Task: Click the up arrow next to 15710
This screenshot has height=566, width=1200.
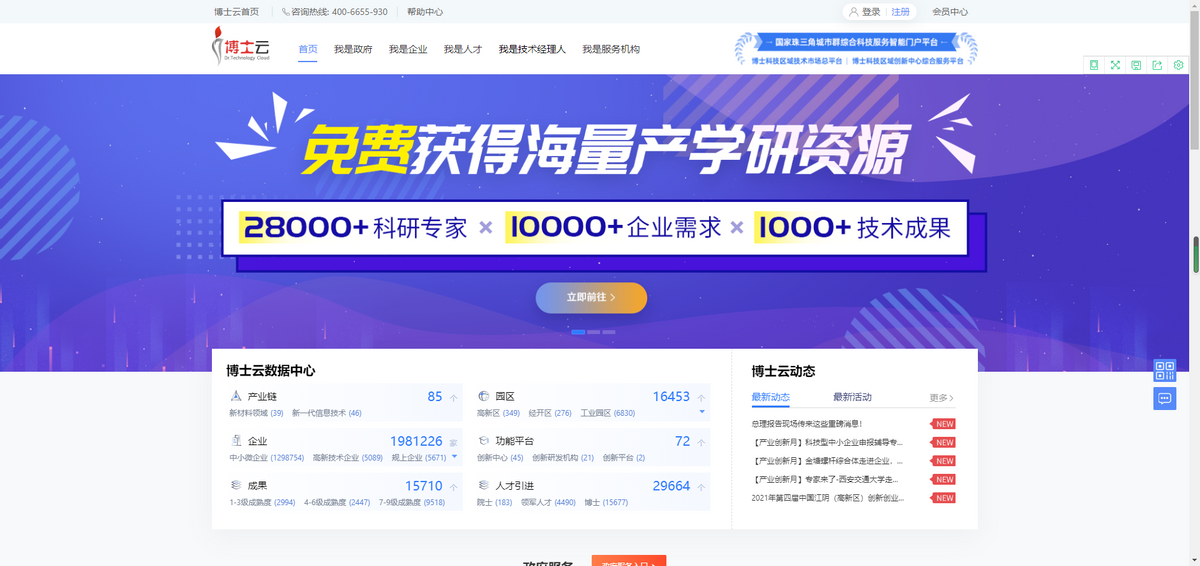Action: (453, 487)
